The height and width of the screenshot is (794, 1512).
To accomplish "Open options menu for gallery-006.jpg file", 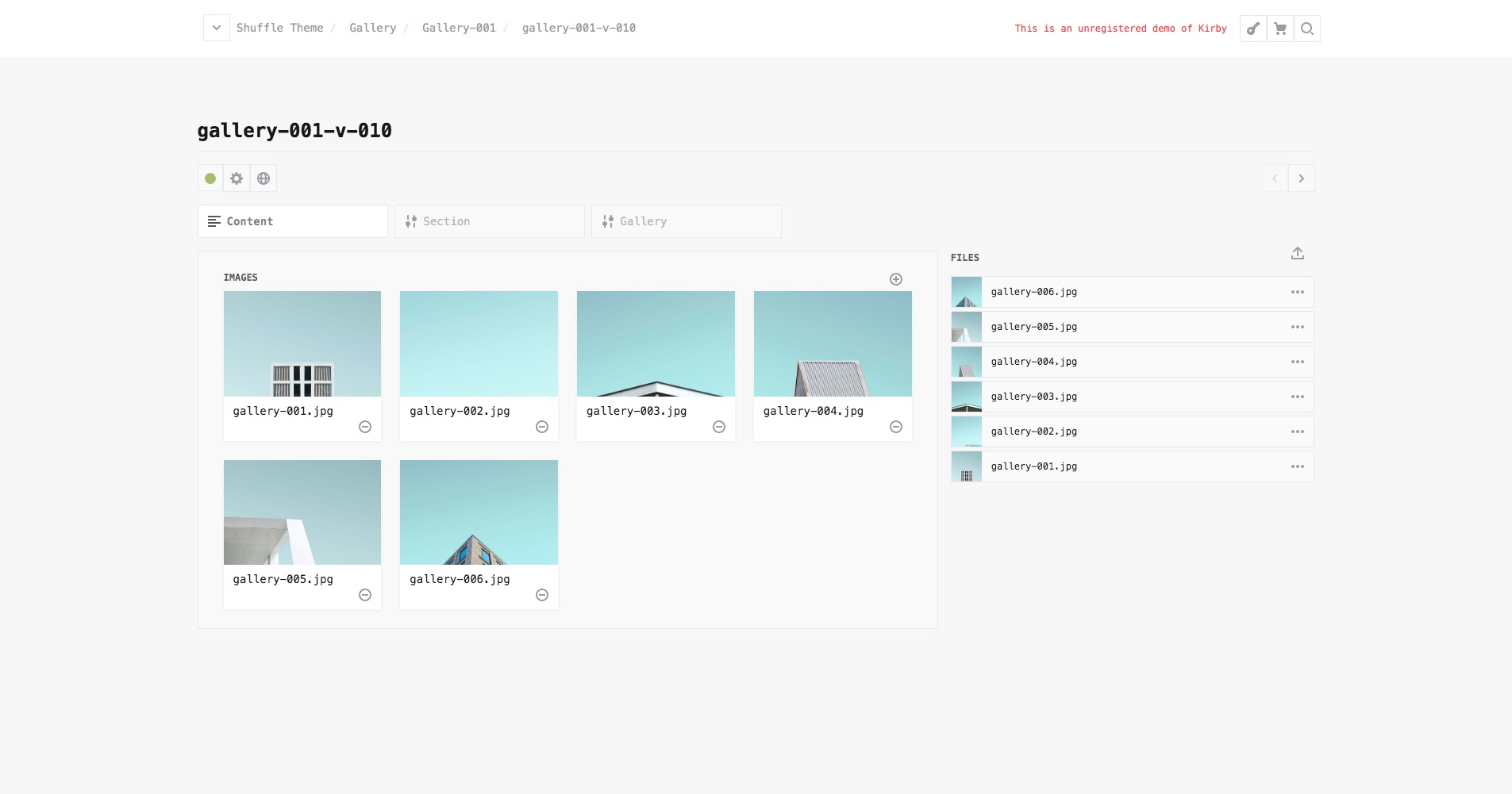I will (x=1297, y=292).
